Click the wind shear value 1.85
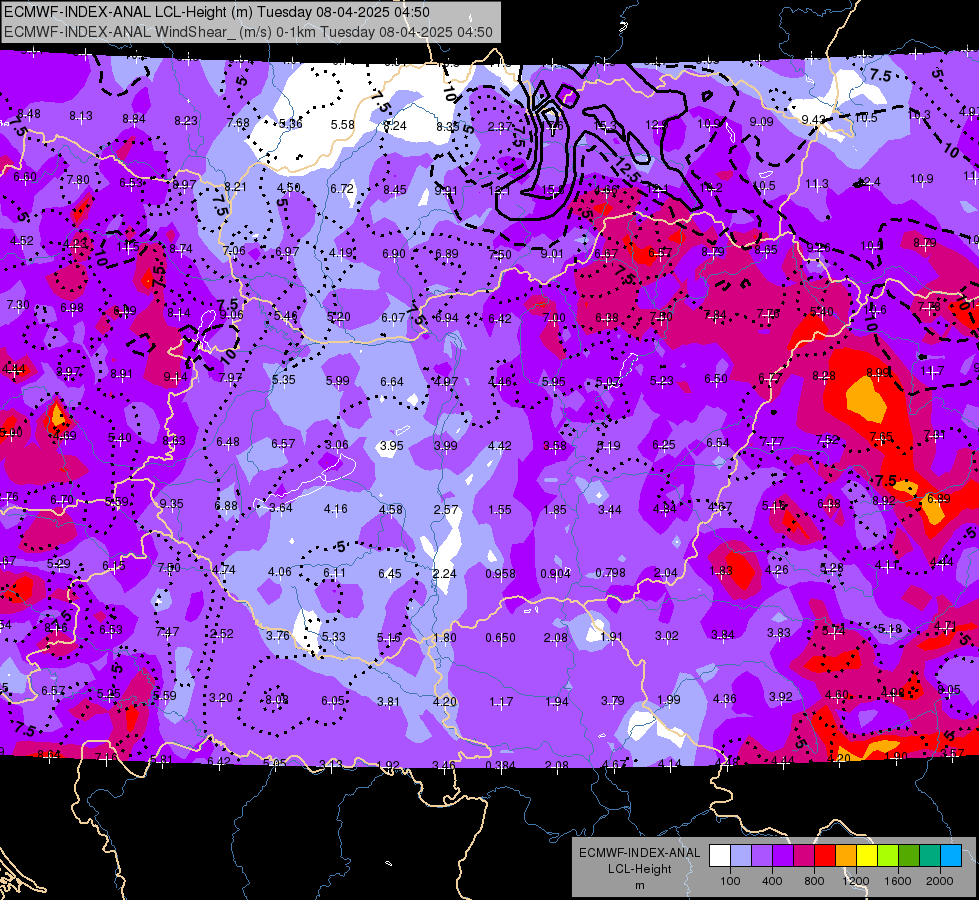979x900 pixels. click(x=554, y=510)
